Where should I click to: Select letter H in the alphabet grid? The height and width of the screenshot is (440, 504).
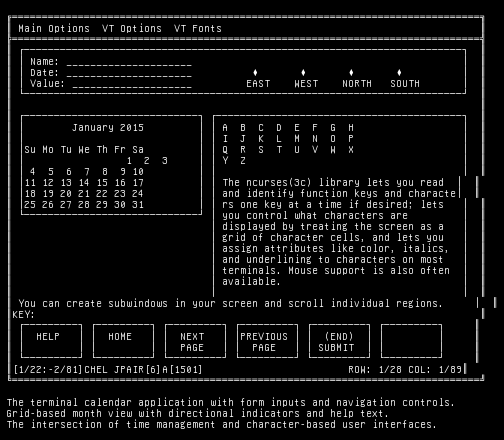[x=351, y=128]
